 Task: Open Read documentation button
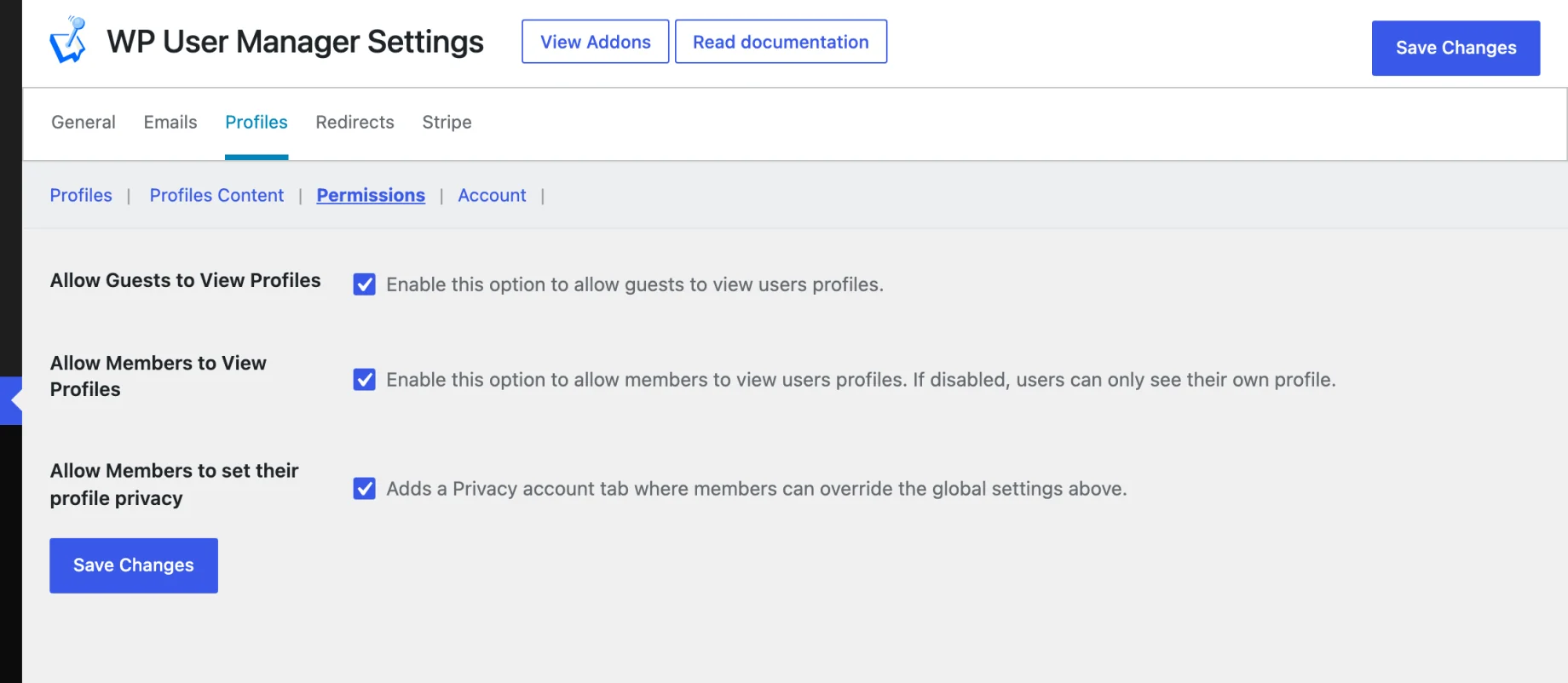click(x=781, y=42)
